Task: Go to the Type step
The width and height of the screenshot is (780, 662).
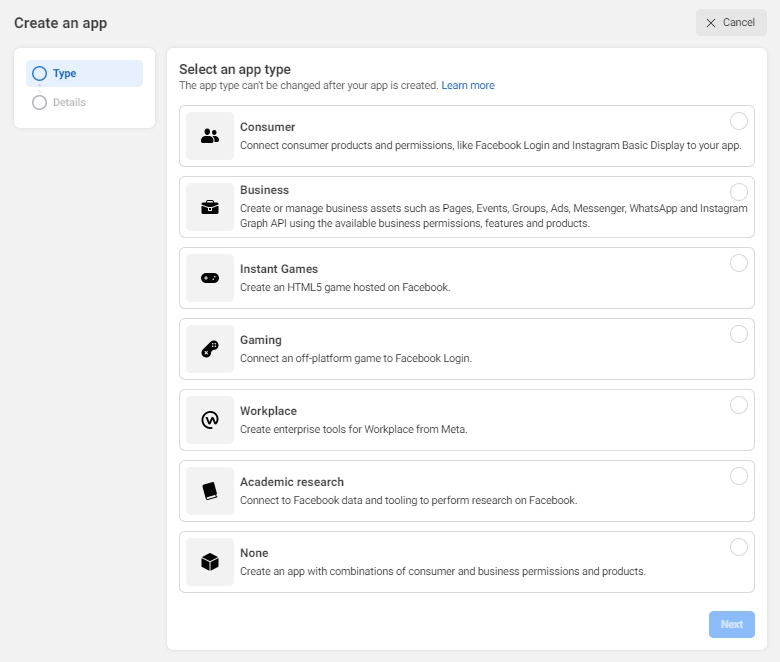Action: (64, 73)
